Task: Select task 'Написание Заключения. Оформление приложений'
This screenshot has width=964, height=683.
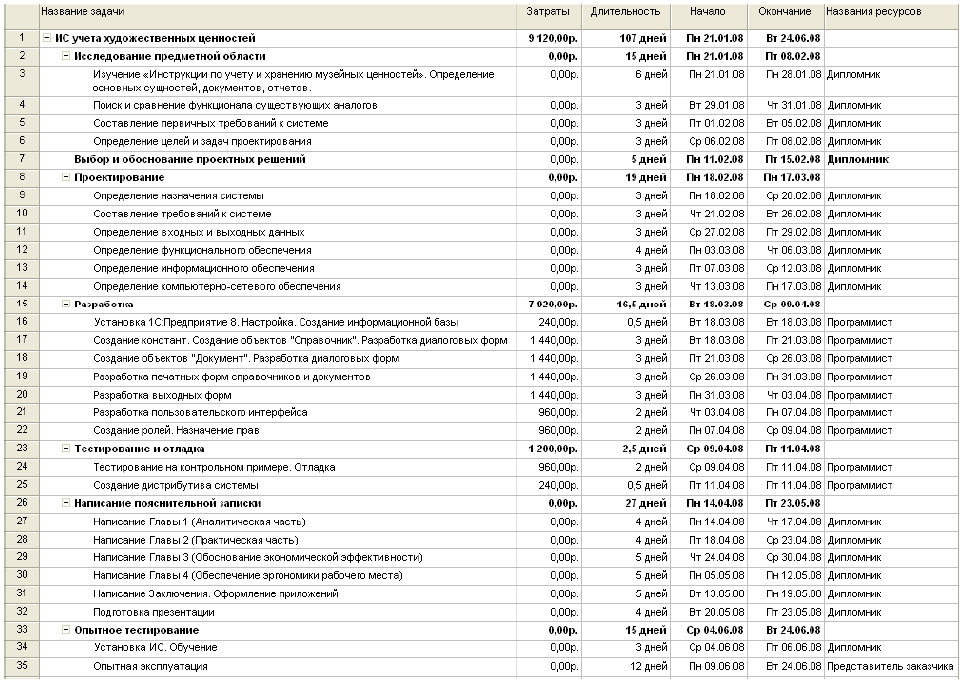Action: [216, 594]
